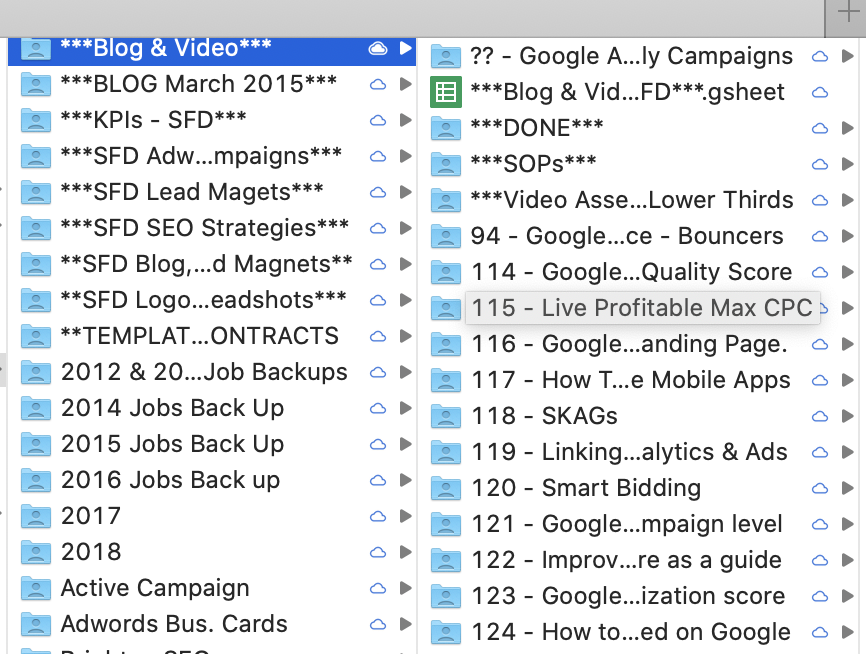Image resolution: width=866 pixels, height=654 pixels.
Task: Select **SFD Logo...eadshots*** folder name
Action: click(203, 300)
